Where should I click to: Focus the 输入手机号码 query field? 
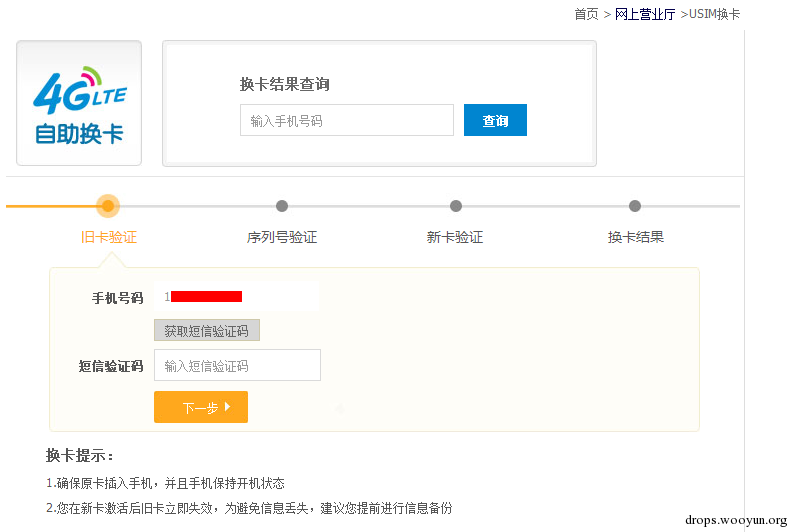coord(347,120)
